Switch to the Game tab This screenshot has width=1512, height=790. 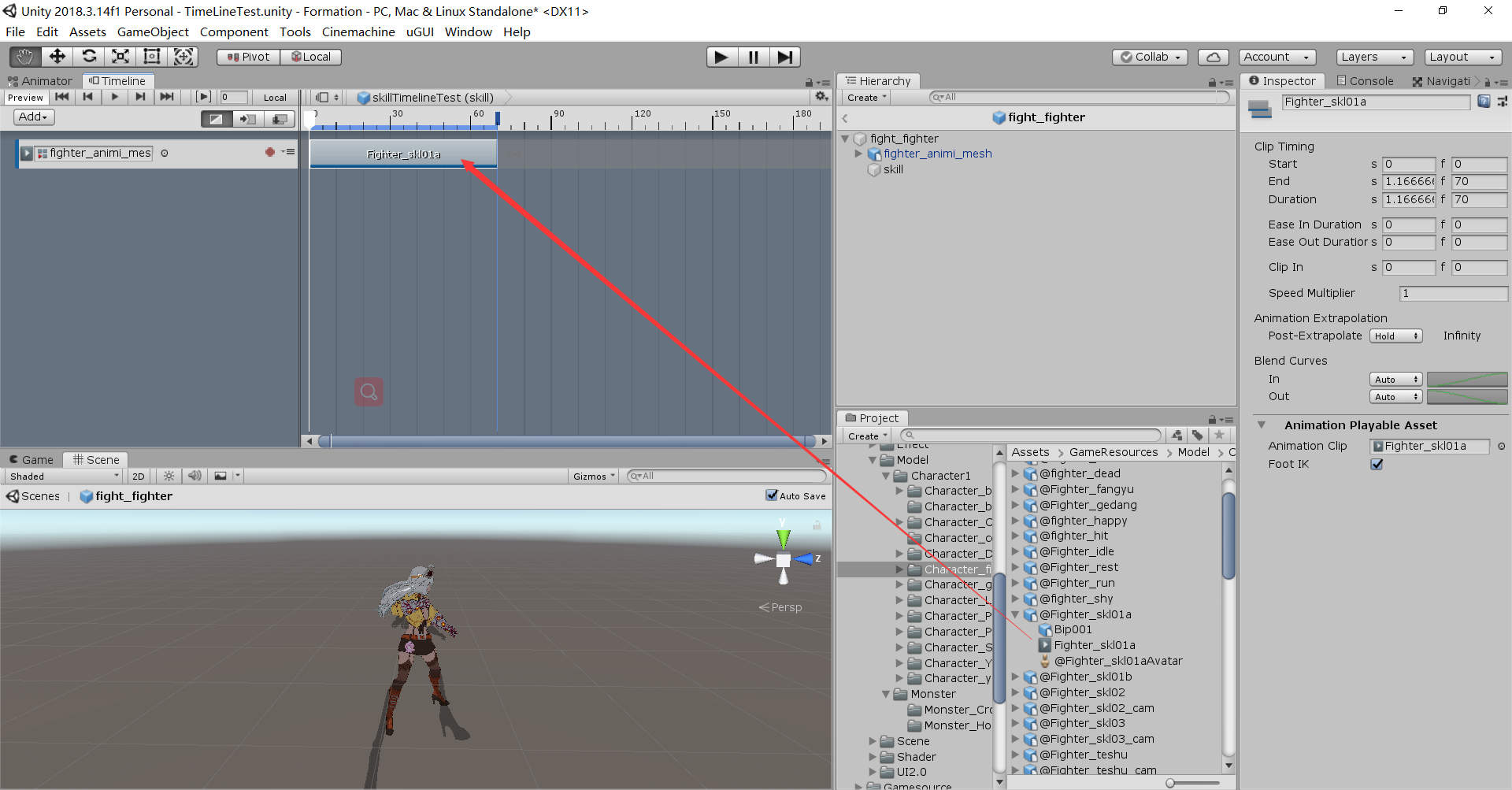31,459
